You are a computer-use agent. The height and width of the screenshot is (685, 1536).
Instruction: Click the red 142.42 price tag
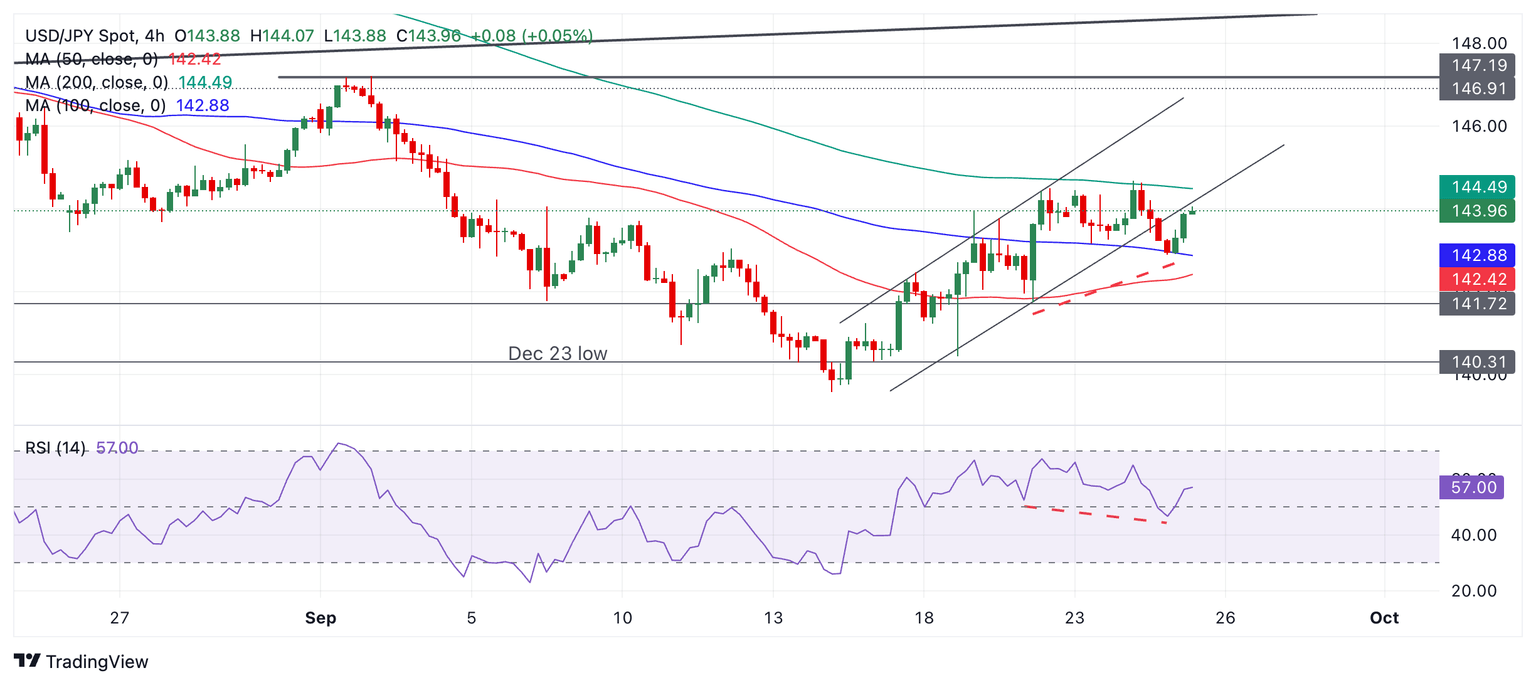pos(1476,279)
